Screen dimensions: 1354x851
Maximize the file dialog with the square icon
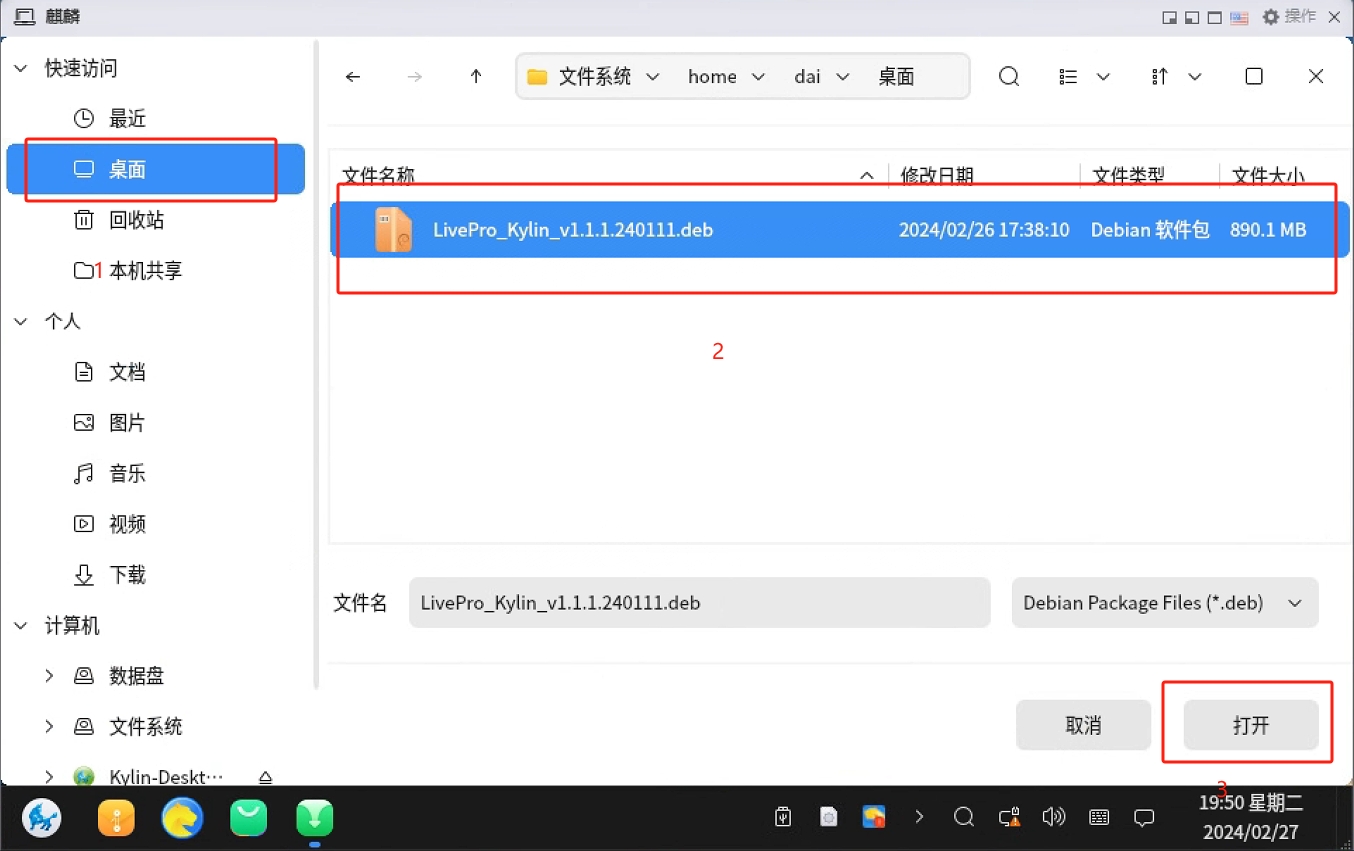coord(1254,77)
